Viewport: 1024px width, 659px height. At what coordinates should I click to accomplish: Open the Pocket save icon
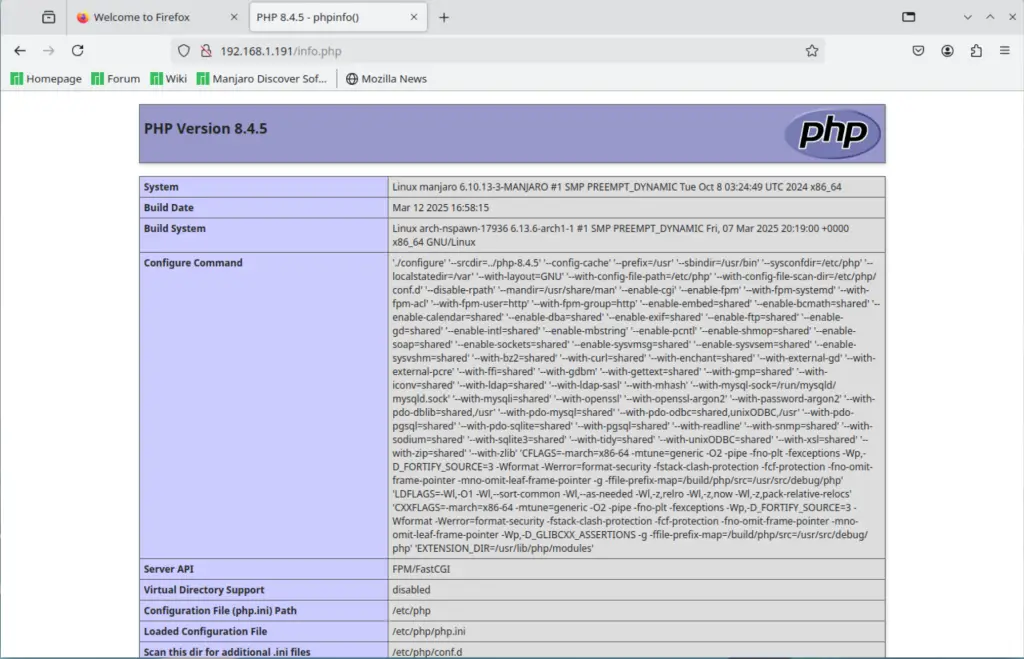click(918, 50)
